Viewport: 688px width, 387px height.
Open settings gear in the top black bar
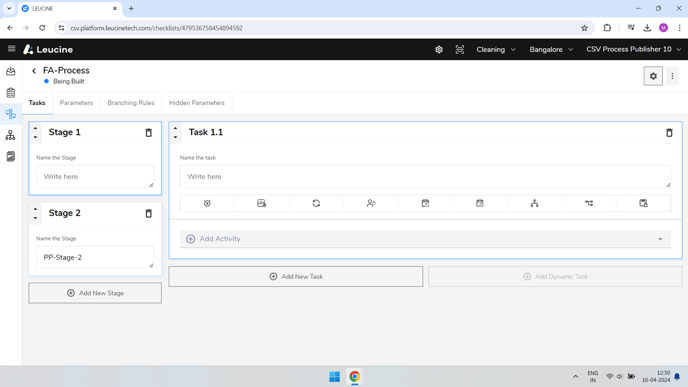[439, 50]
